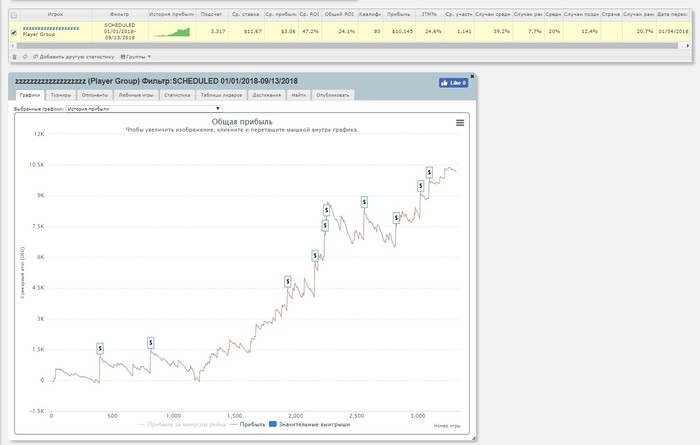Click the $ marker near game 400

coord(100,349)
